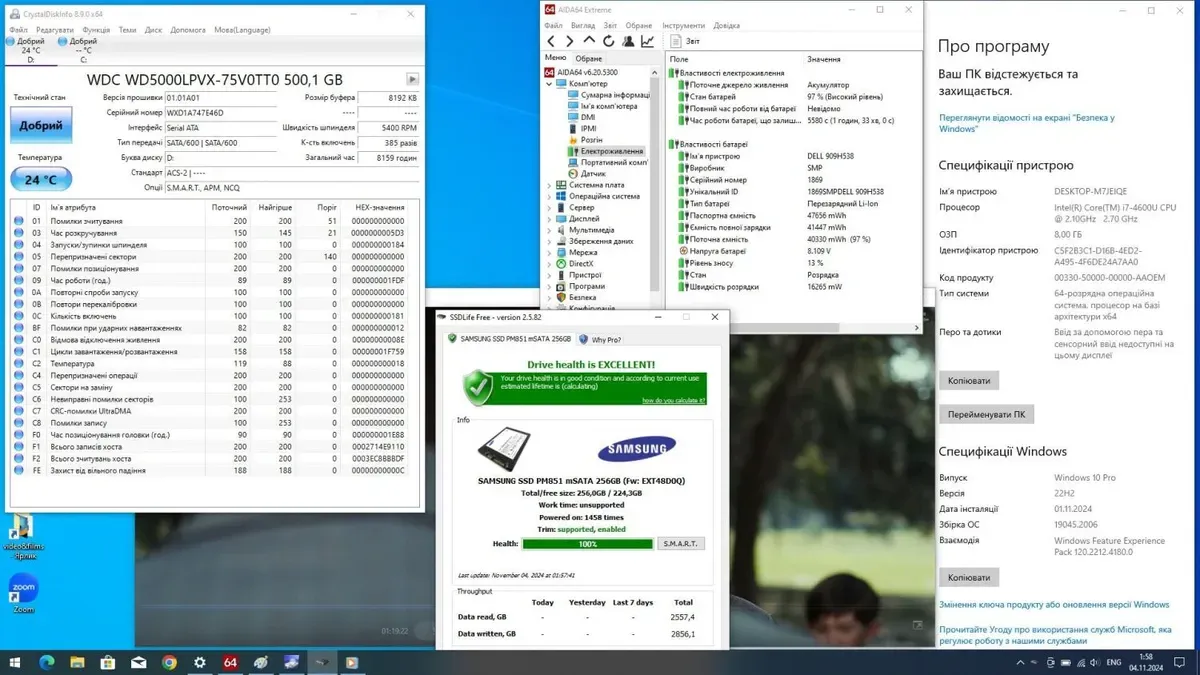This screenshot has height=675, width=1200.
Task: Open the AIDA64 graph chart toolbar icon
Action: (647, 41)
